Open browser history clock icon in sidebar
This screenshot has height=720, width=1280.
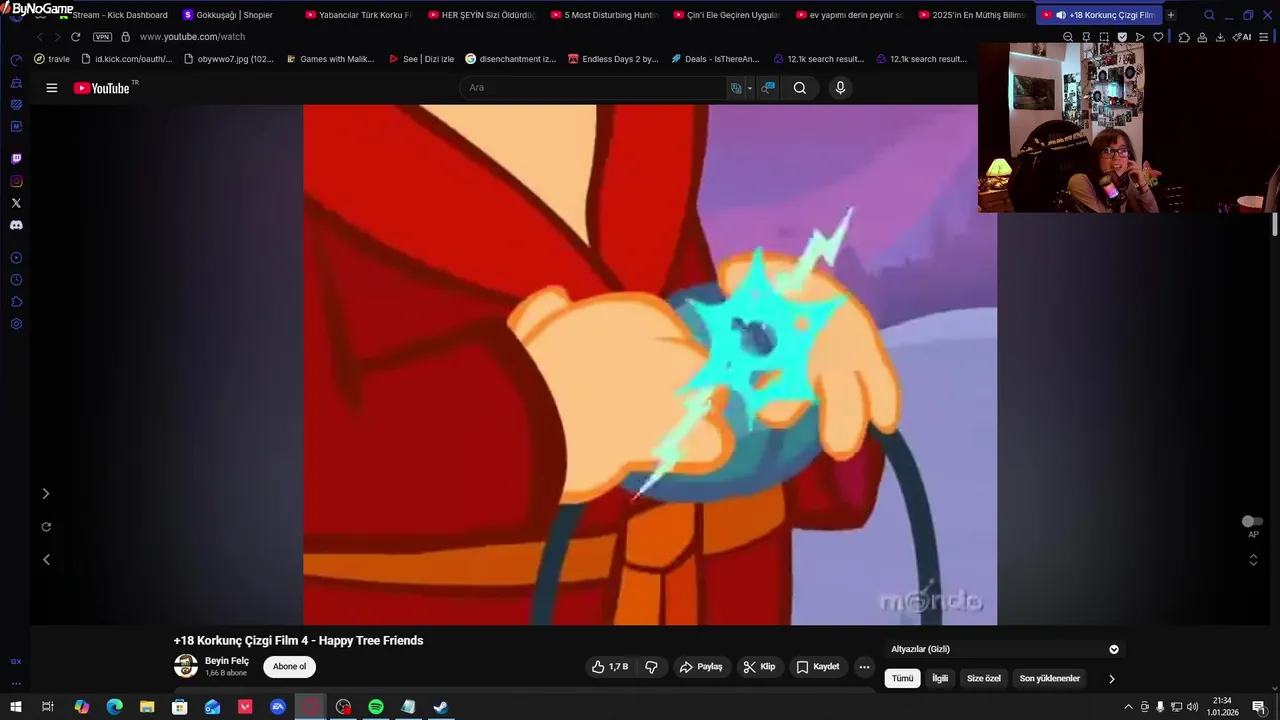point(16,280)
